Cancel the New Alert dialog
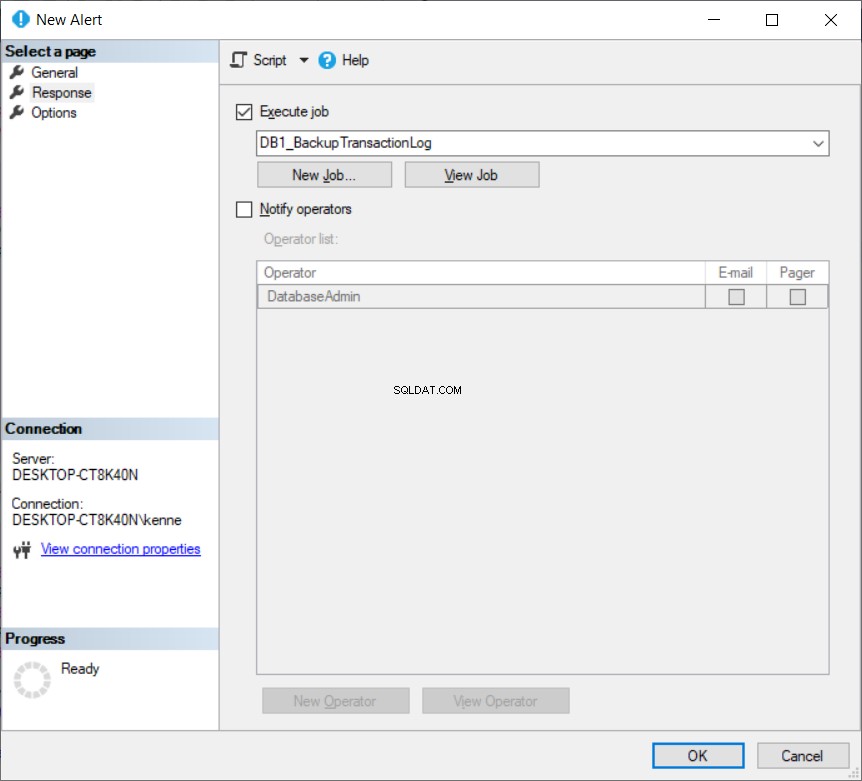This screenshot has height=781, width=862. pyautogui.click(x=802, y=756)
